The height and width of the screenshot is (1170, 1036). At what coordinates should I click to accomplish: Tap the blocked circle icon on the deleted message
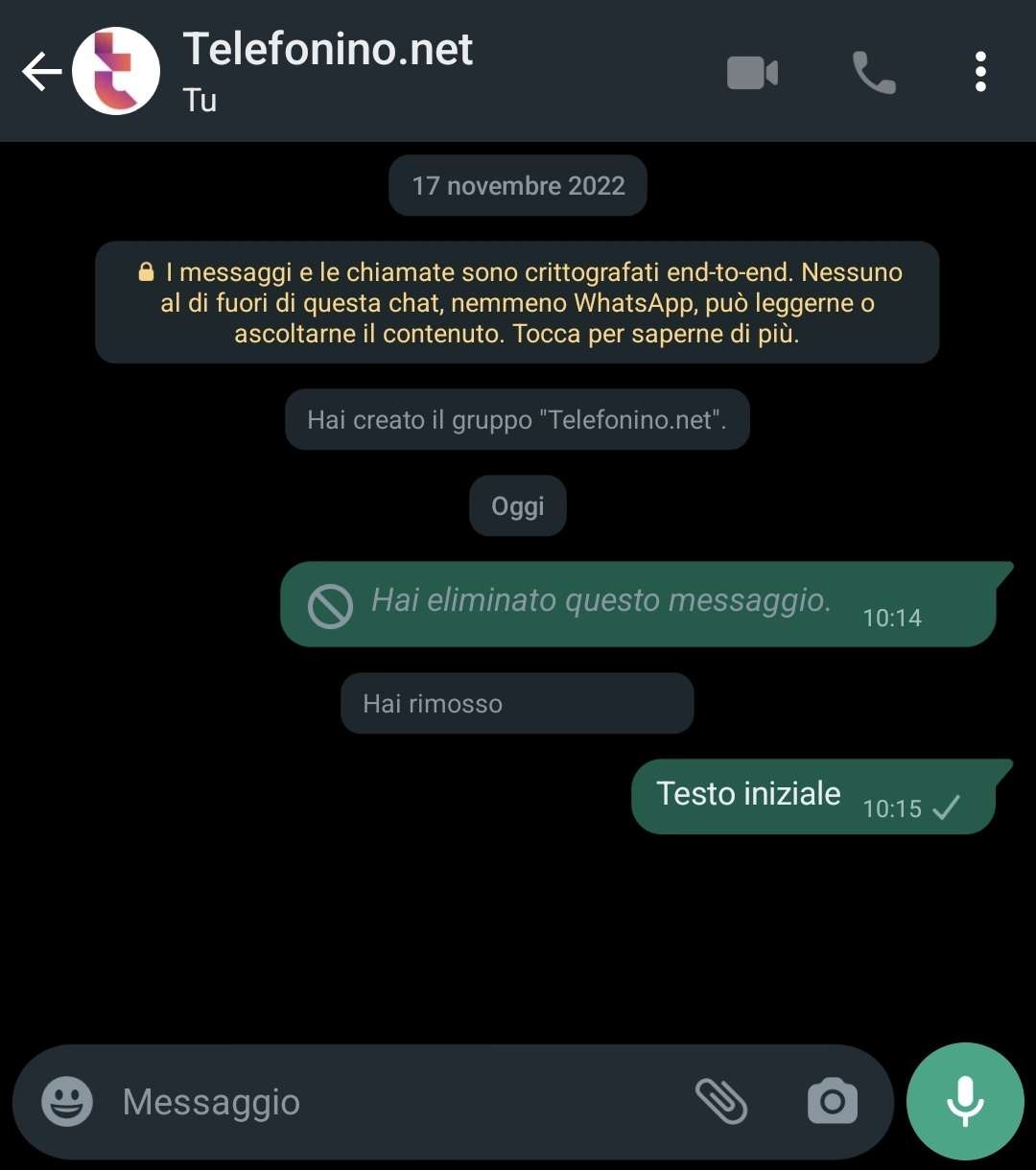330,606
